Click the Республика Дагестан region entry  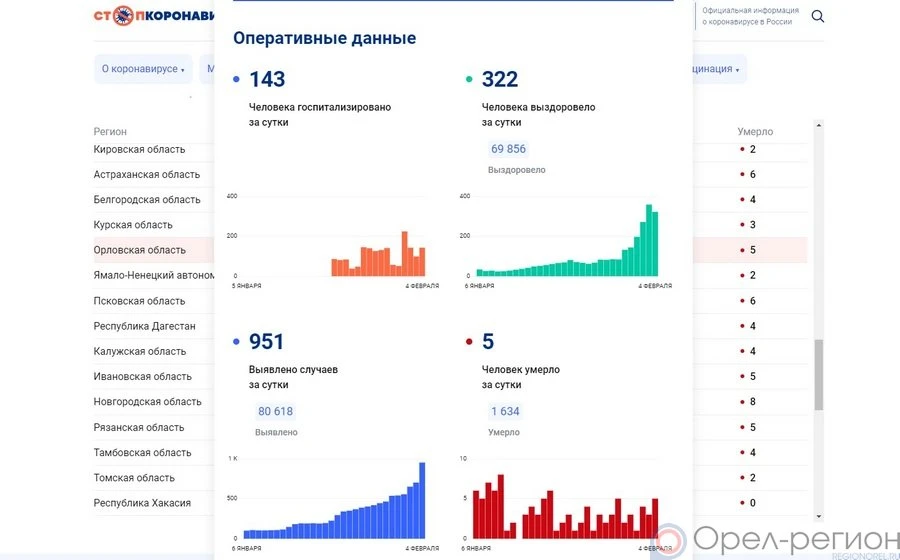[144, 326]
